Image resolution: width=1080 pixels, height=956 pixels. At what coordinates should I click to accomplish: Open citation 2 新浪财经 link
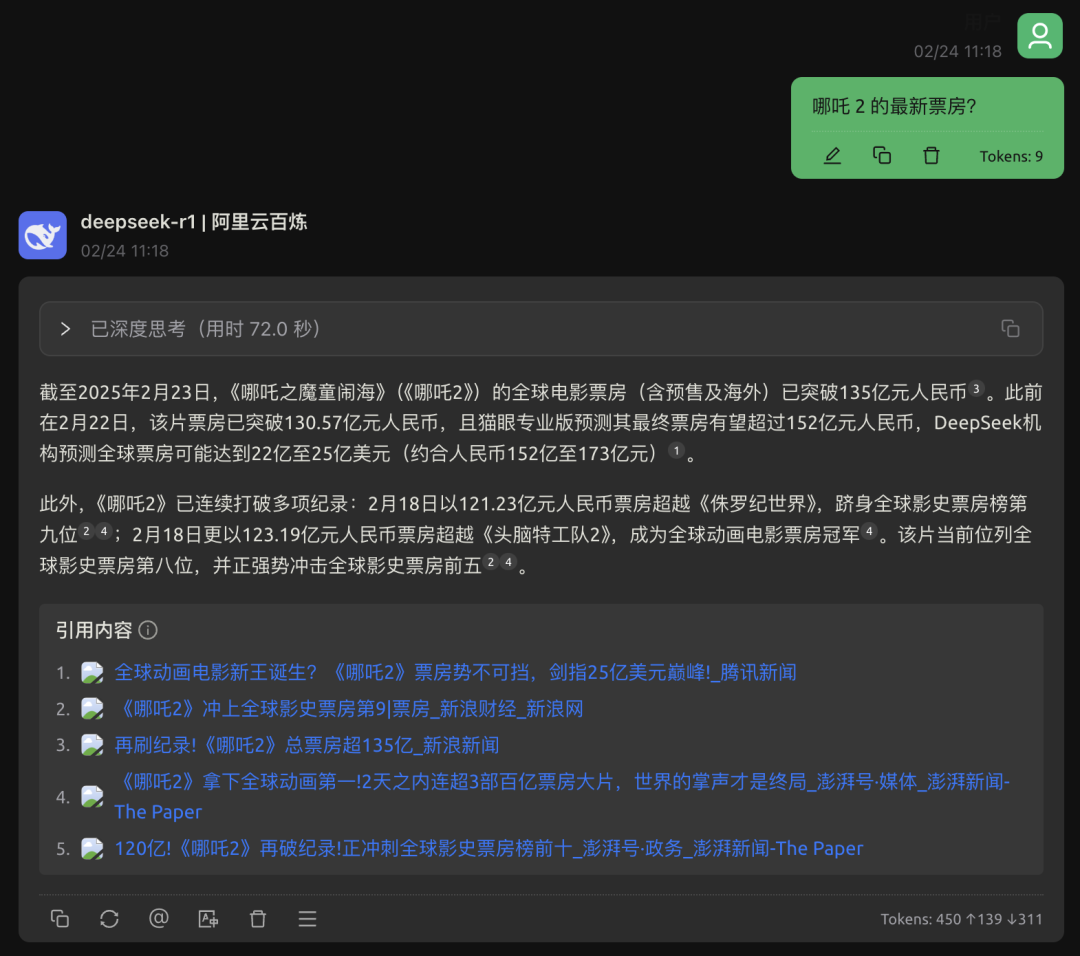(x=349, y=709)
